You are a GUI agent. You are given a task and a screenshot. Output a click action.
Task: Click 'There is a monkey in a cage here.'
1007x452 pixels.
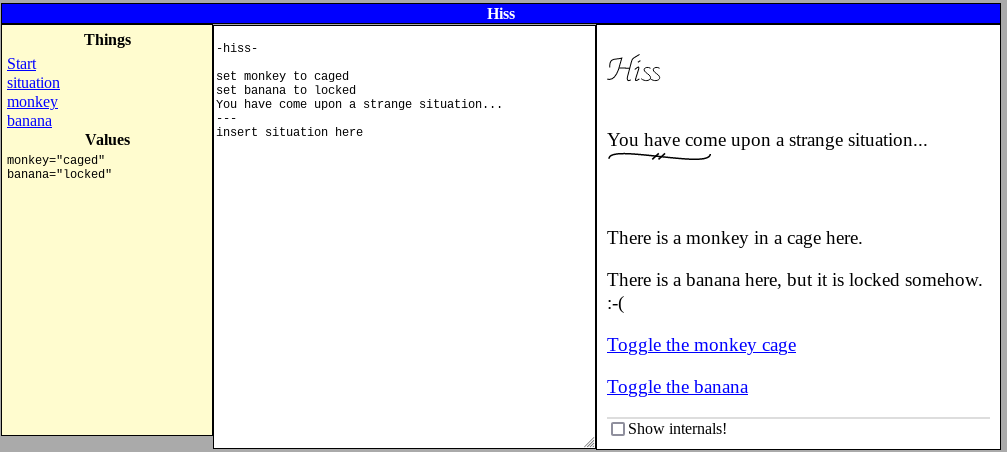pos(735,238)
